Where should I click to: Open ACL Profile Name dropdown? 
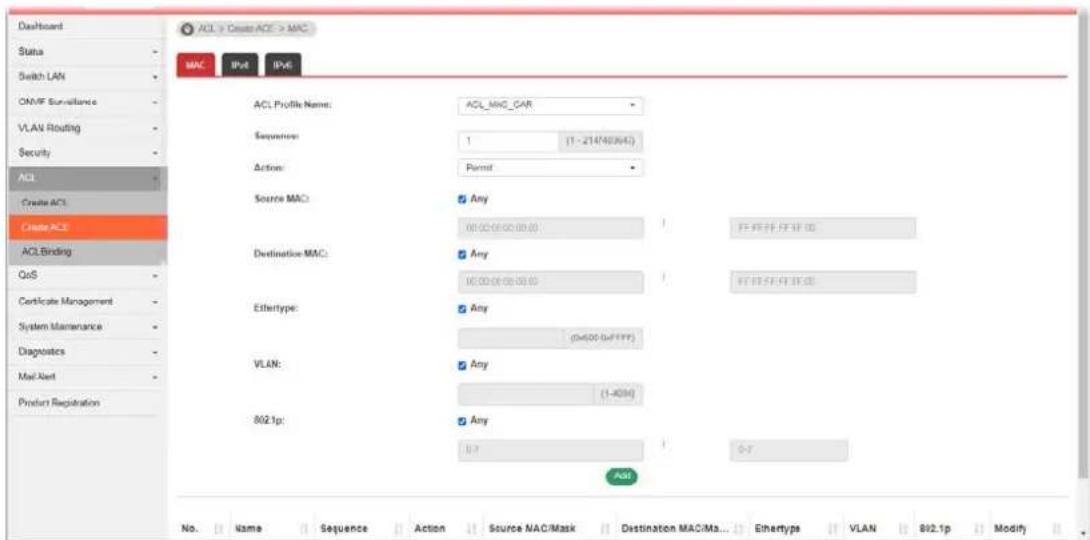coord(550,106)
